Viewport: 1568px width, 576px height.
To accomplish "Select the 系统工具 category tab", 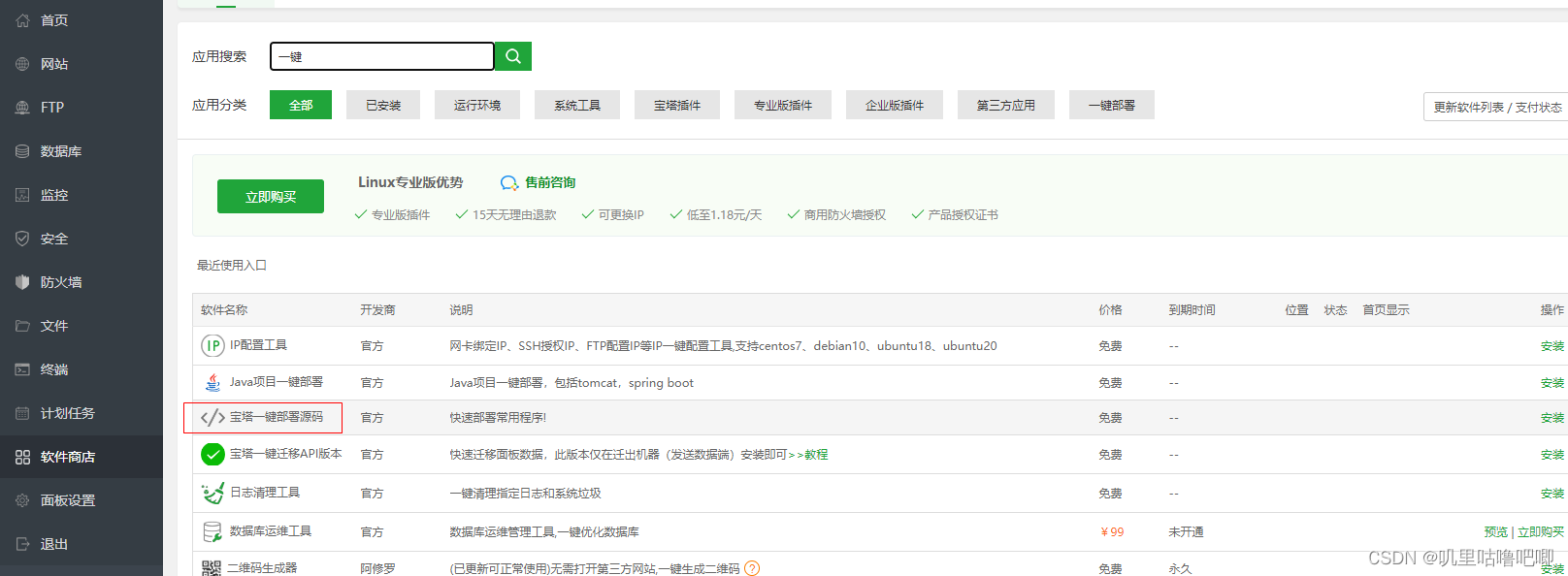I will coord(577,105).
